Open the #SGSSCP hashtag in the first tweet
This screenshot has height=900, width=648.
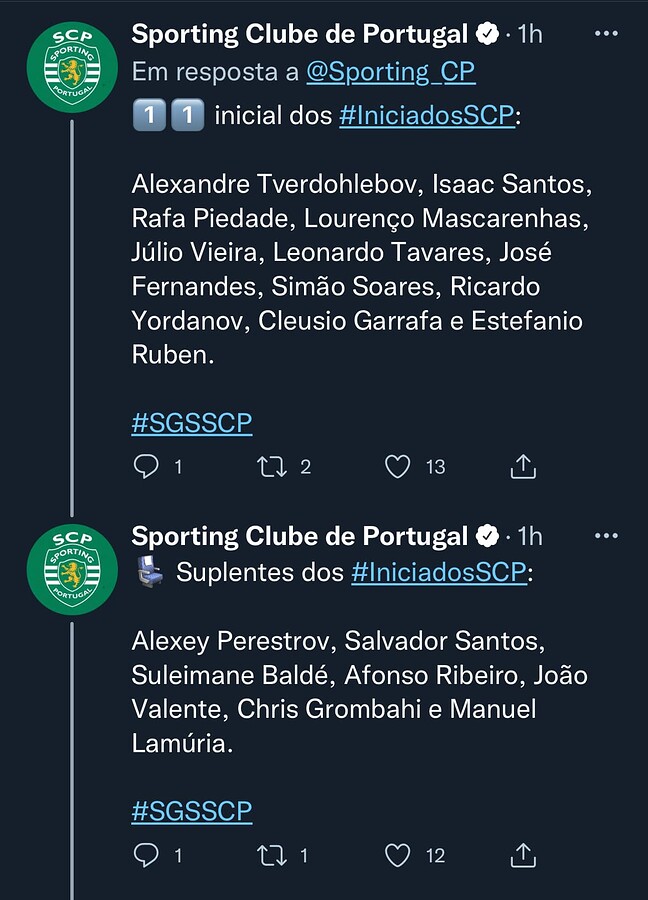191,423
